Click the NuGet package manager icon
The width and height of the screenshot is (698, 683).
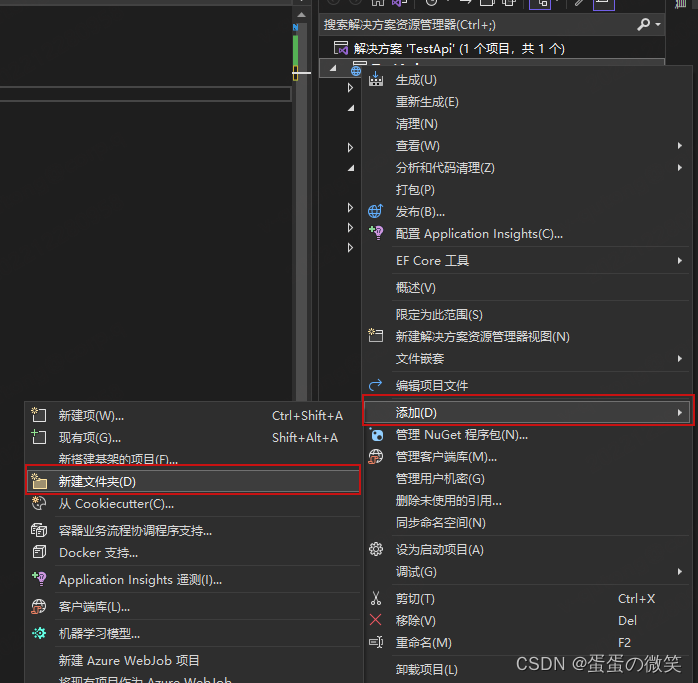376,434
